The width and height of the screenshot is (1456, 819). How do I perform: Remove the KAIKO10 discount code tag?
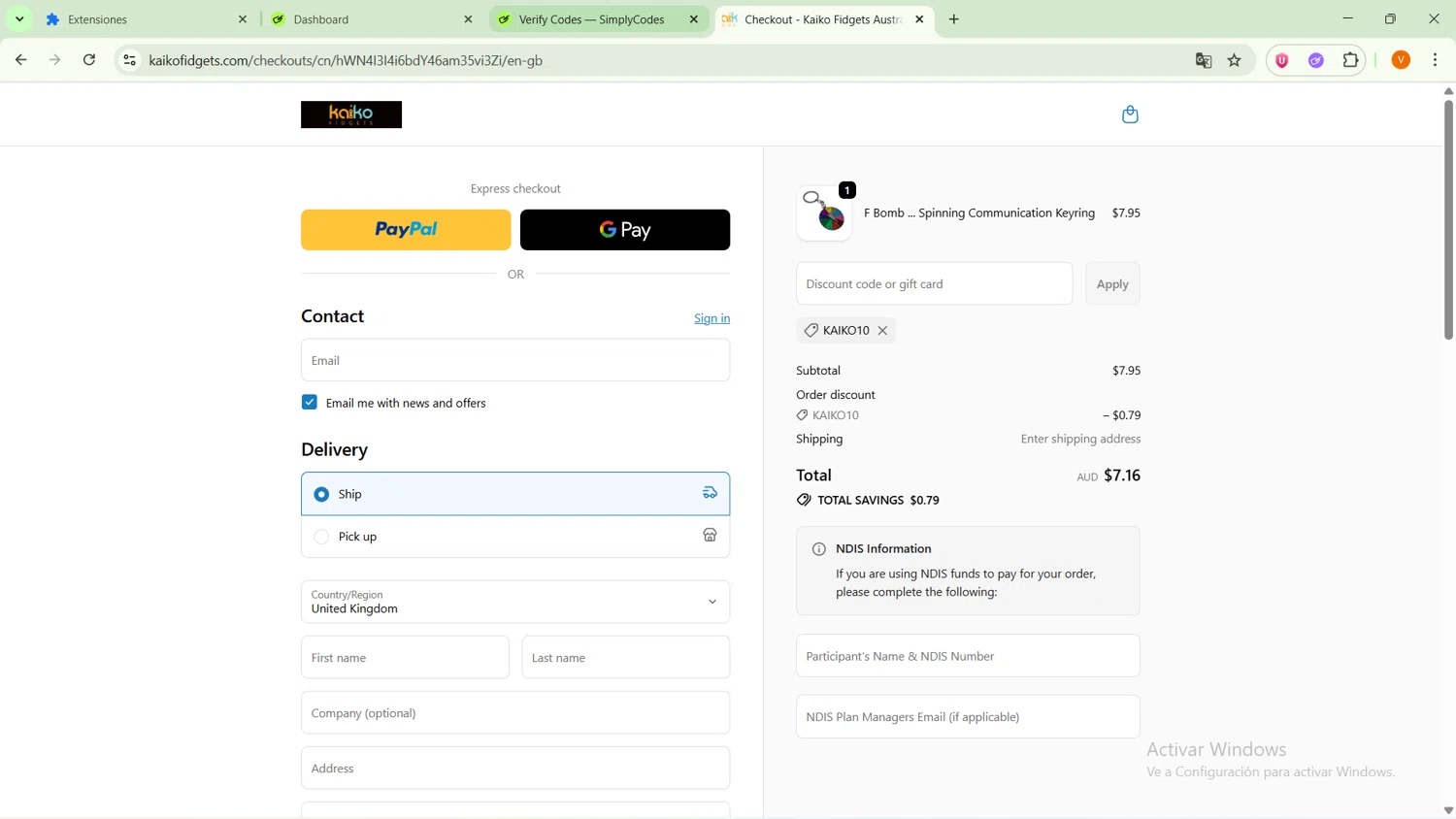(882, 331)
